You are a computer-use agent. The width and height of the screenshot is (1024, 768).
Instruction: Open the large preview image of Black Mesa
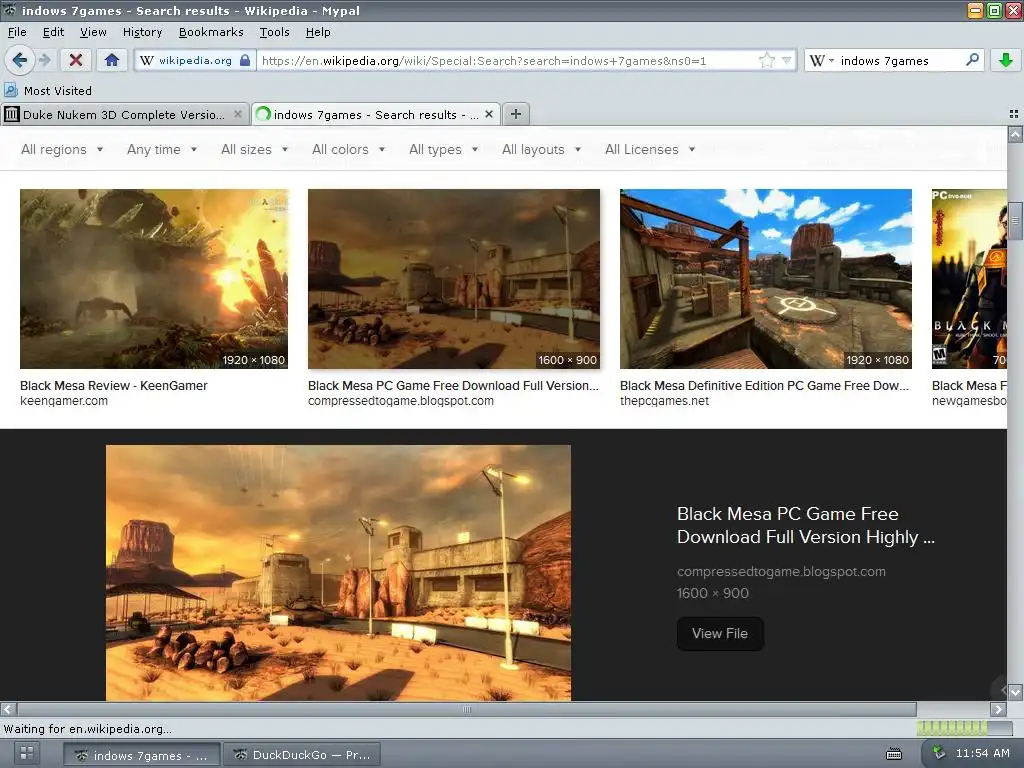click(x=338, y=573)
